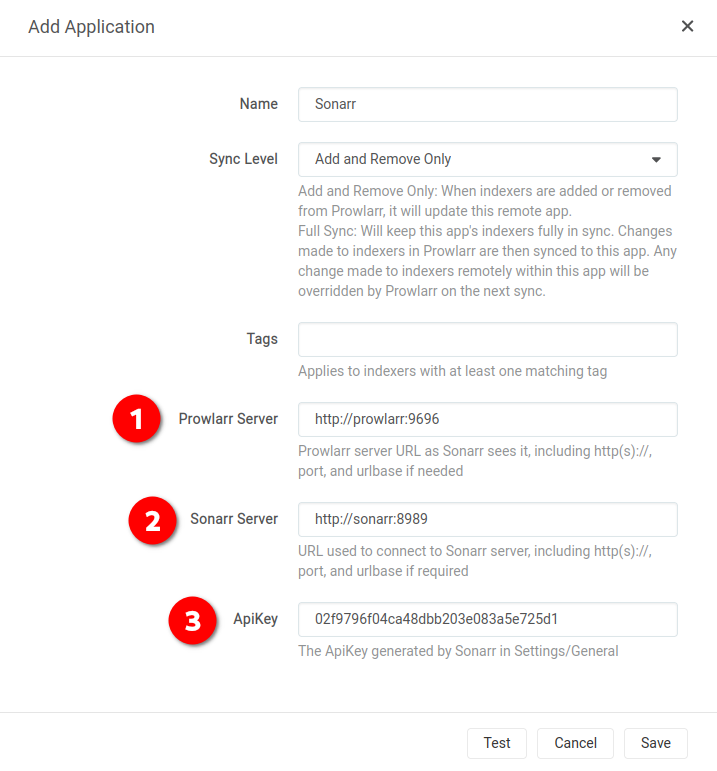Viewport: 717px width, 771px height.
Task: Click 'URL used to connect to Sonarr server' help text
Action: pyautogui.click(x=475, y=561)
